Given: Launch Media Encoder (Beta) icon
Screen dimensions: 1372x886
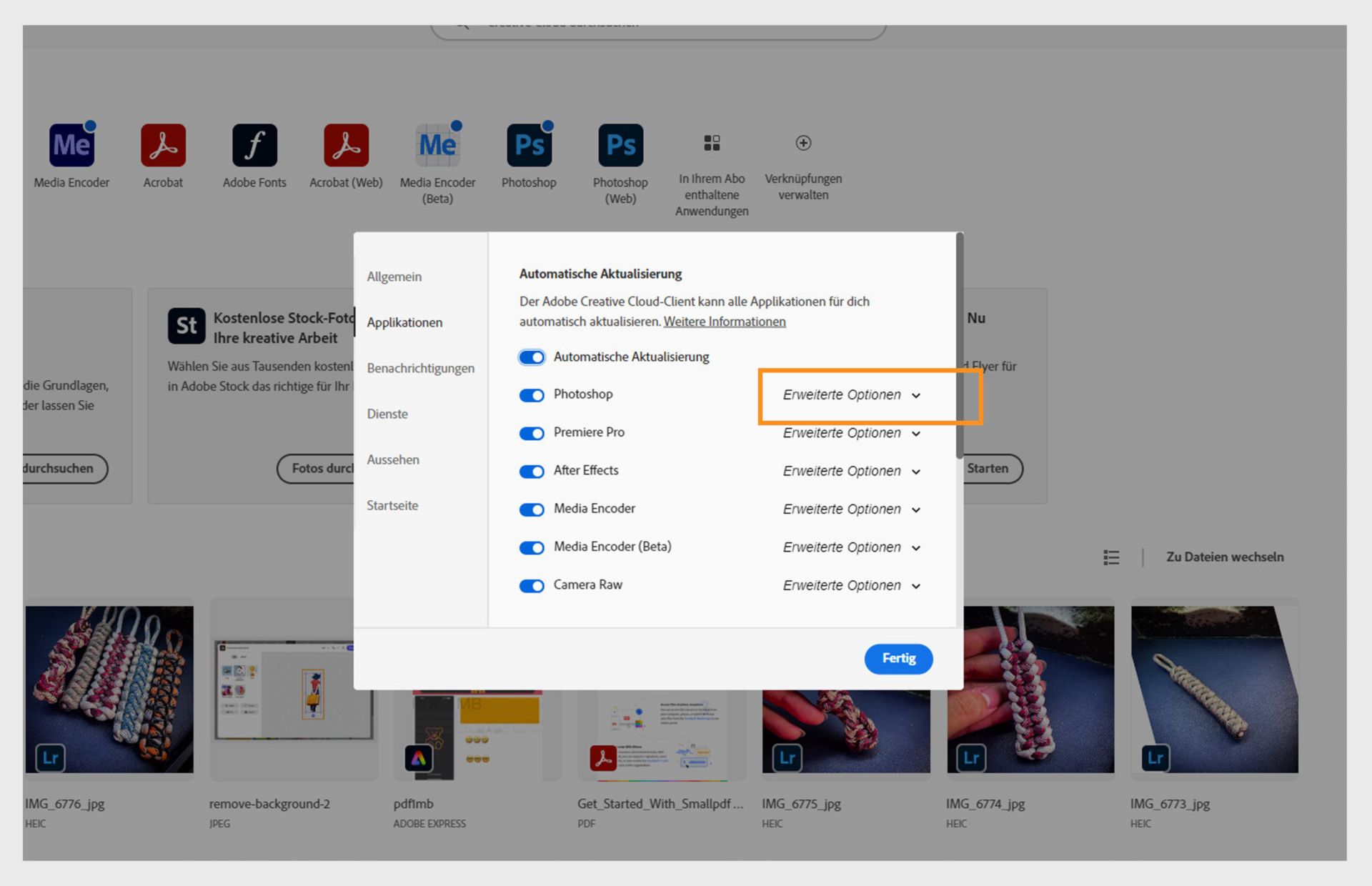Looking at the screenshot, I should [x=437, y=145].
